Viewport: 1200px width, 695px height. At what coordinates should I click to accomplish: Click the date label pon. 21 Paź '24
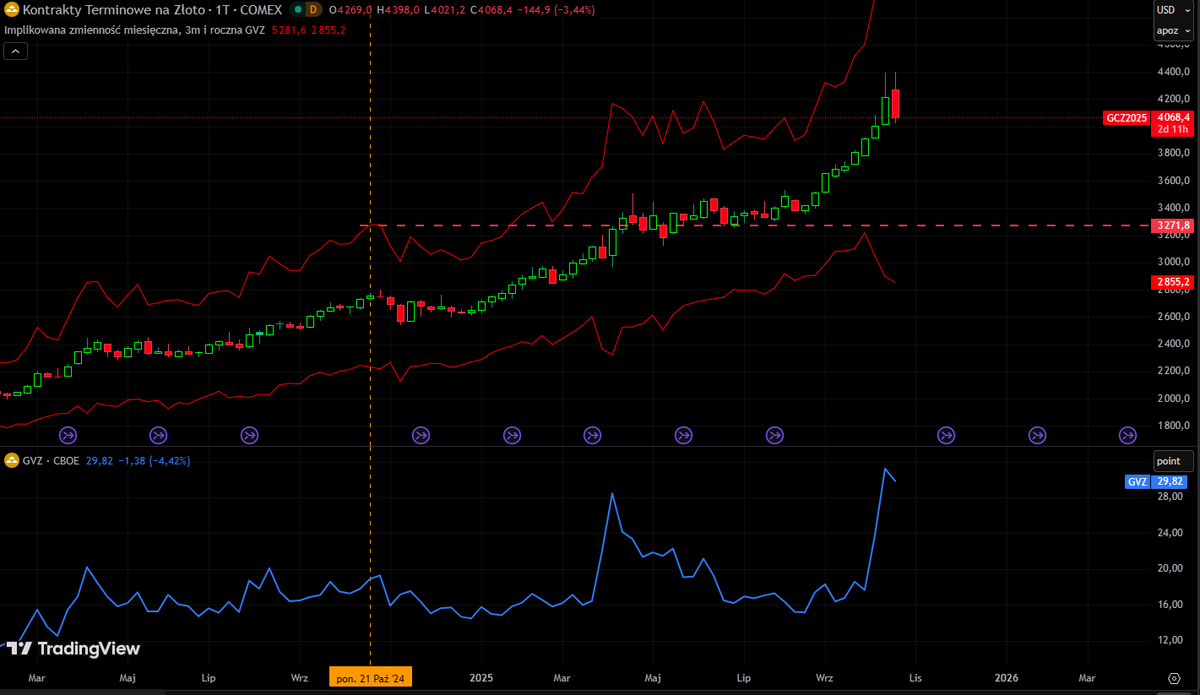(x=371, y=678)
